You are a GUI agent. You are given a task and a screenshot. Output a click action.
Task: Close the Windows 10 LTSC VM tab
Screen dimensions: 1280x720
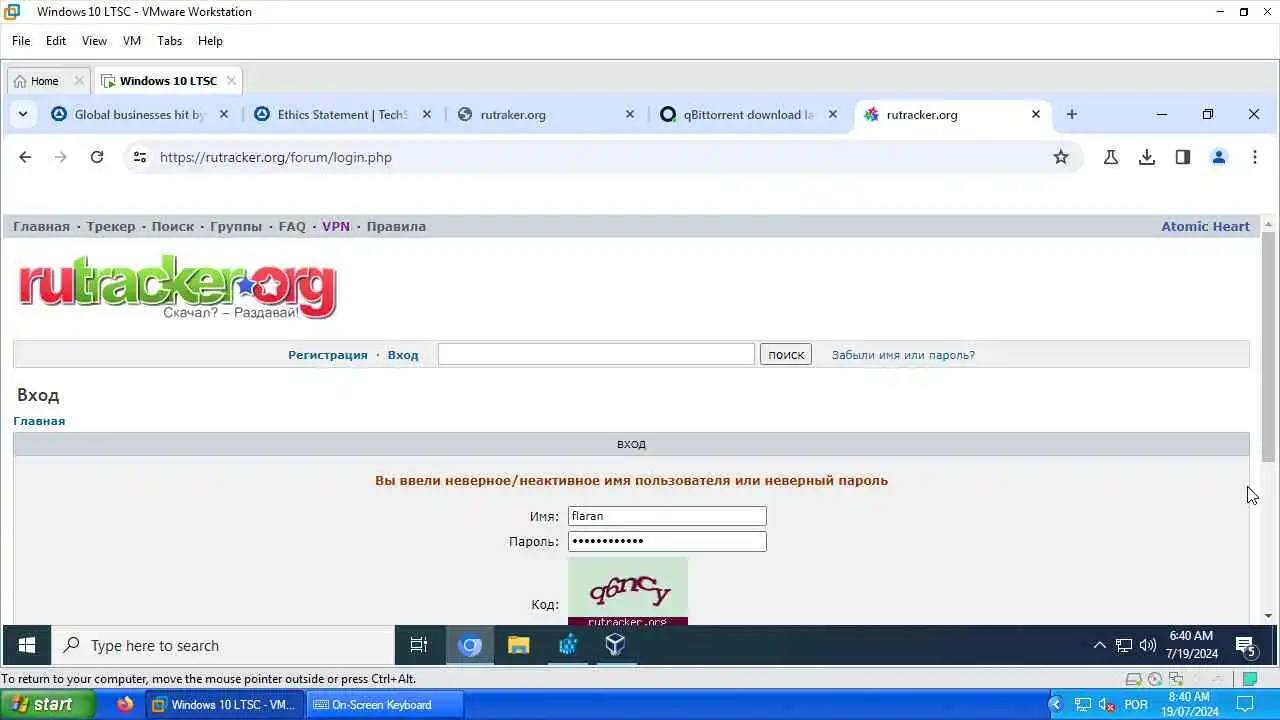tap(231, 81)
